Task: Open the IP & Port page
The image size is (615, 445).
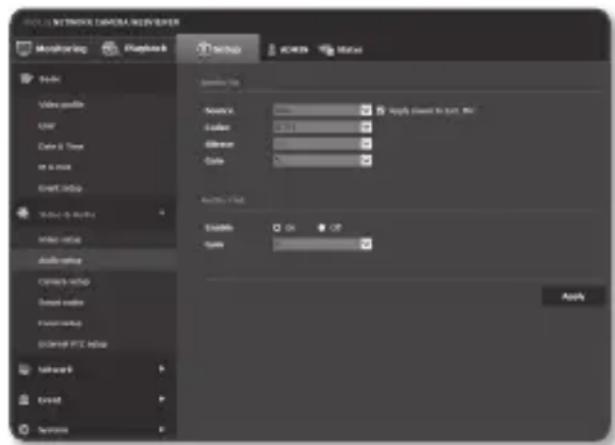Action: pyautogui.click(x=55, y=167)
